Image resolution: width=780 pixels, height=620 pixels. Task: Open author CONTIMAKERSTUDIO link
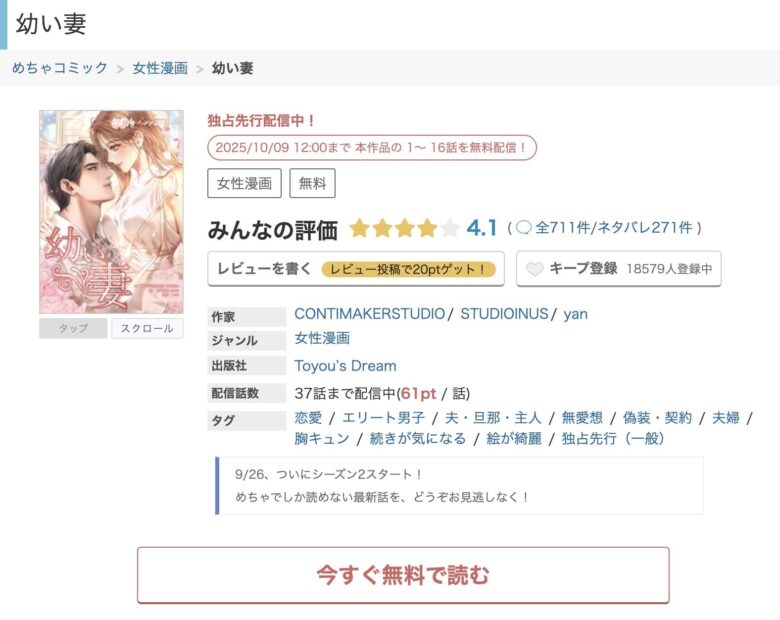[370, 313]
